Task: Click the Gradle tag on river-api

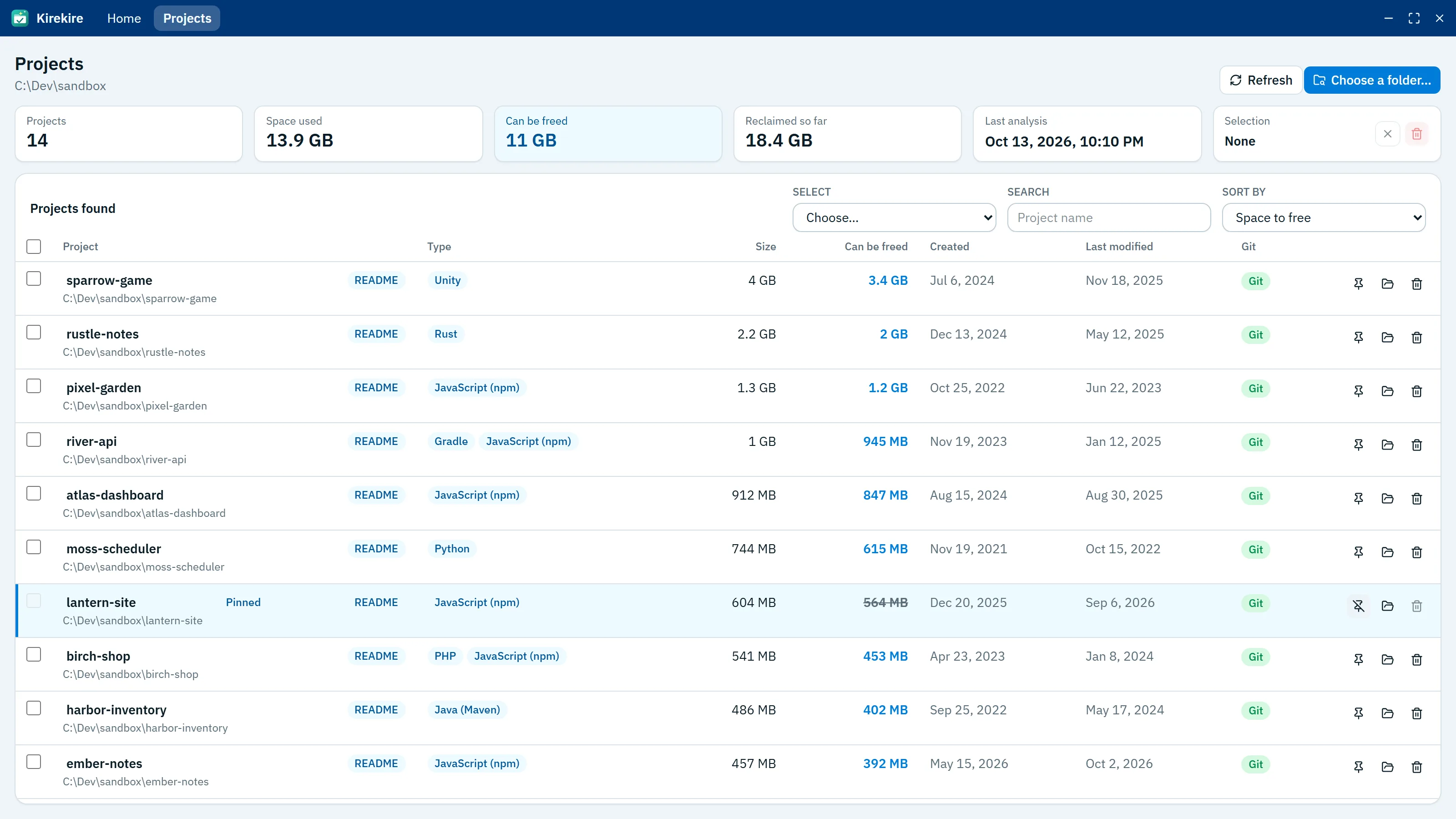Action: [450, 441]
